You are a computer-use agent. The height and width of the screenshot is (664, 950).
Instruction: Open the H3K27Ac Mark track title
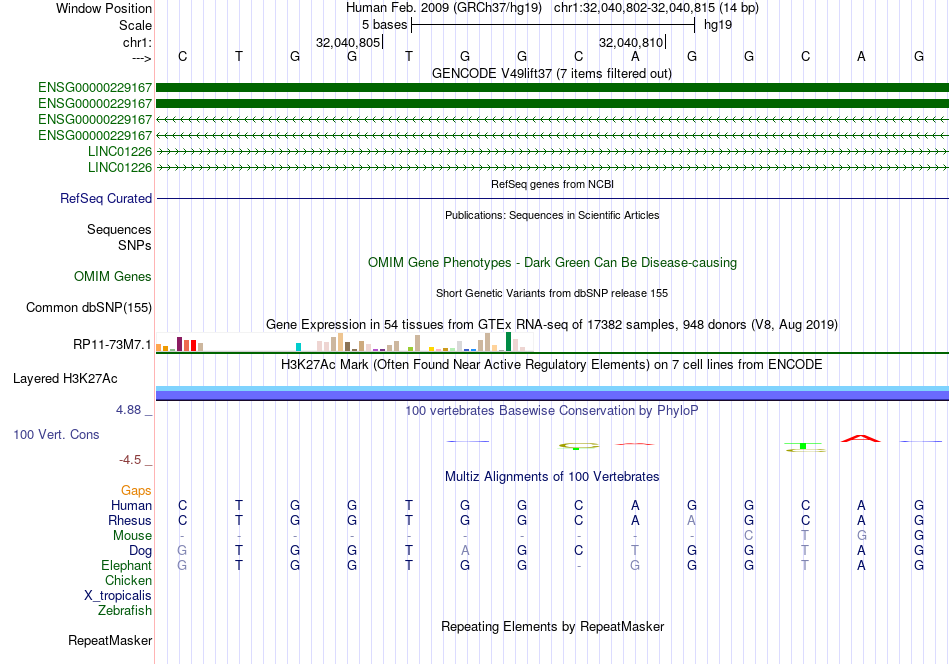[x=552, y=364]
